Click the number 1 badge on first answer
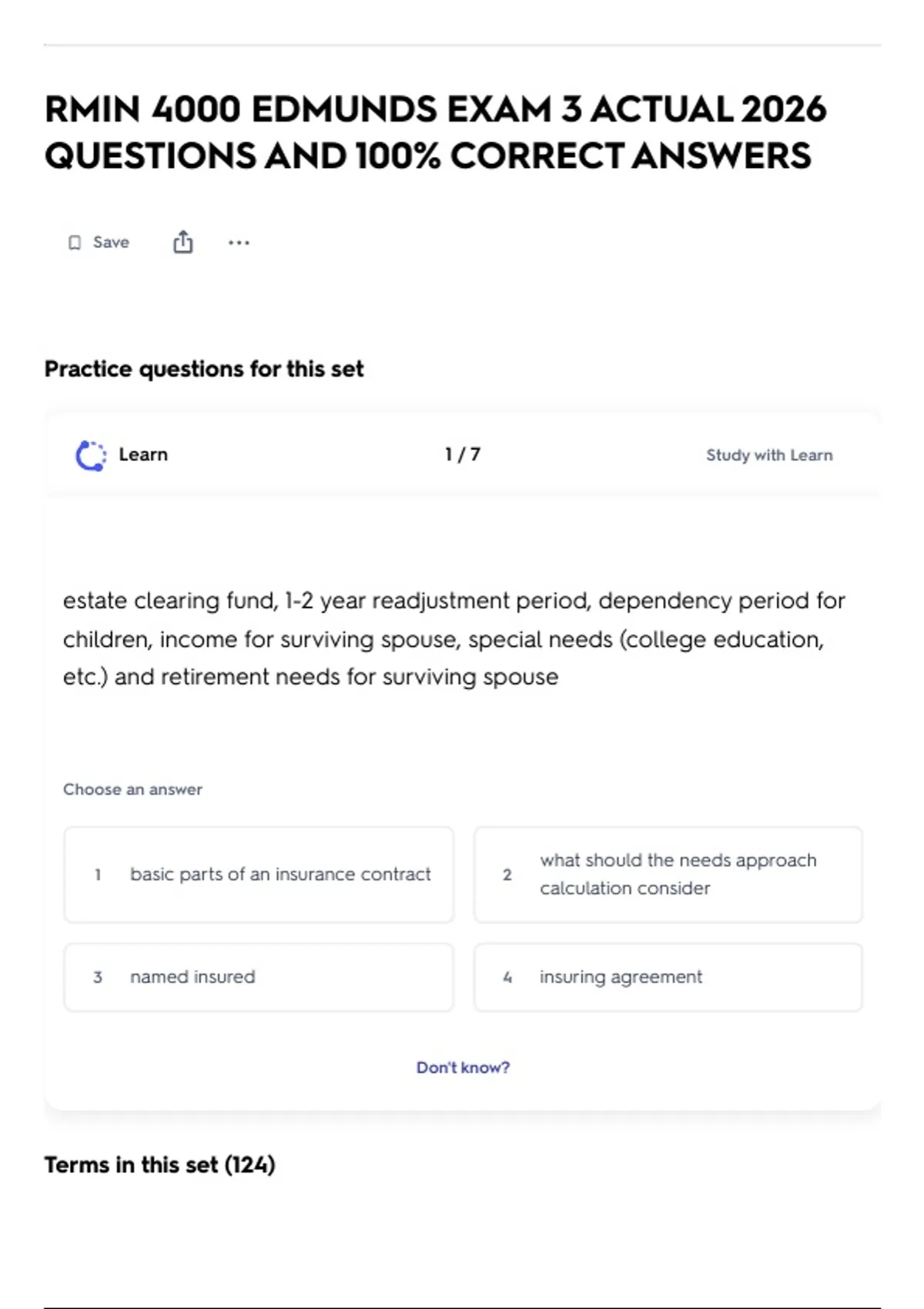The height and width of the screenshot is (1309, 924). [x=98, y=875]
